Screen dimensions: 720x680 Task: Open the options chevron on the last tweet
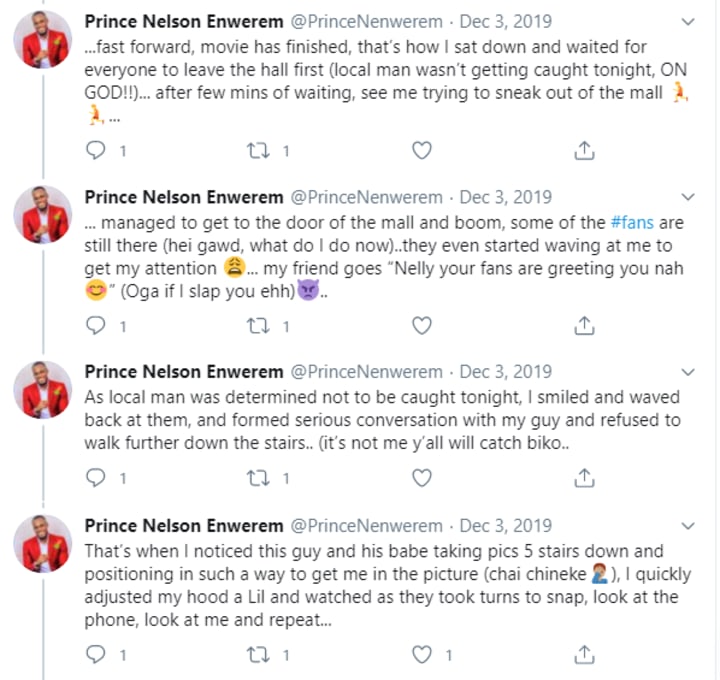point(689,525)
